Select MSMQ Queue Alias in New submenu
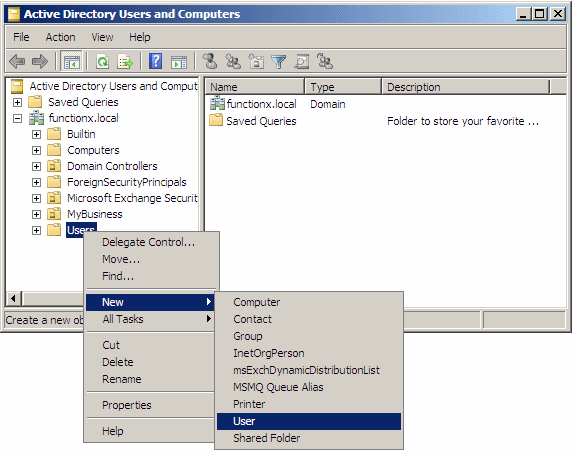The height and width of the screenshot is (453, 573). [309, 387]
